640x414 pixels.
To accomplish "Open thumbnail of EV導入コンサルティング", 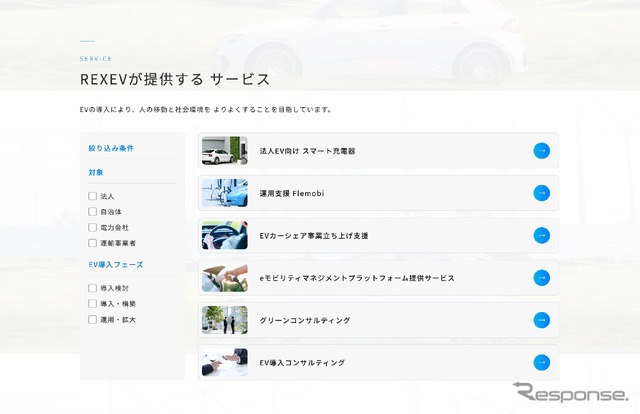I will (224, 362).
